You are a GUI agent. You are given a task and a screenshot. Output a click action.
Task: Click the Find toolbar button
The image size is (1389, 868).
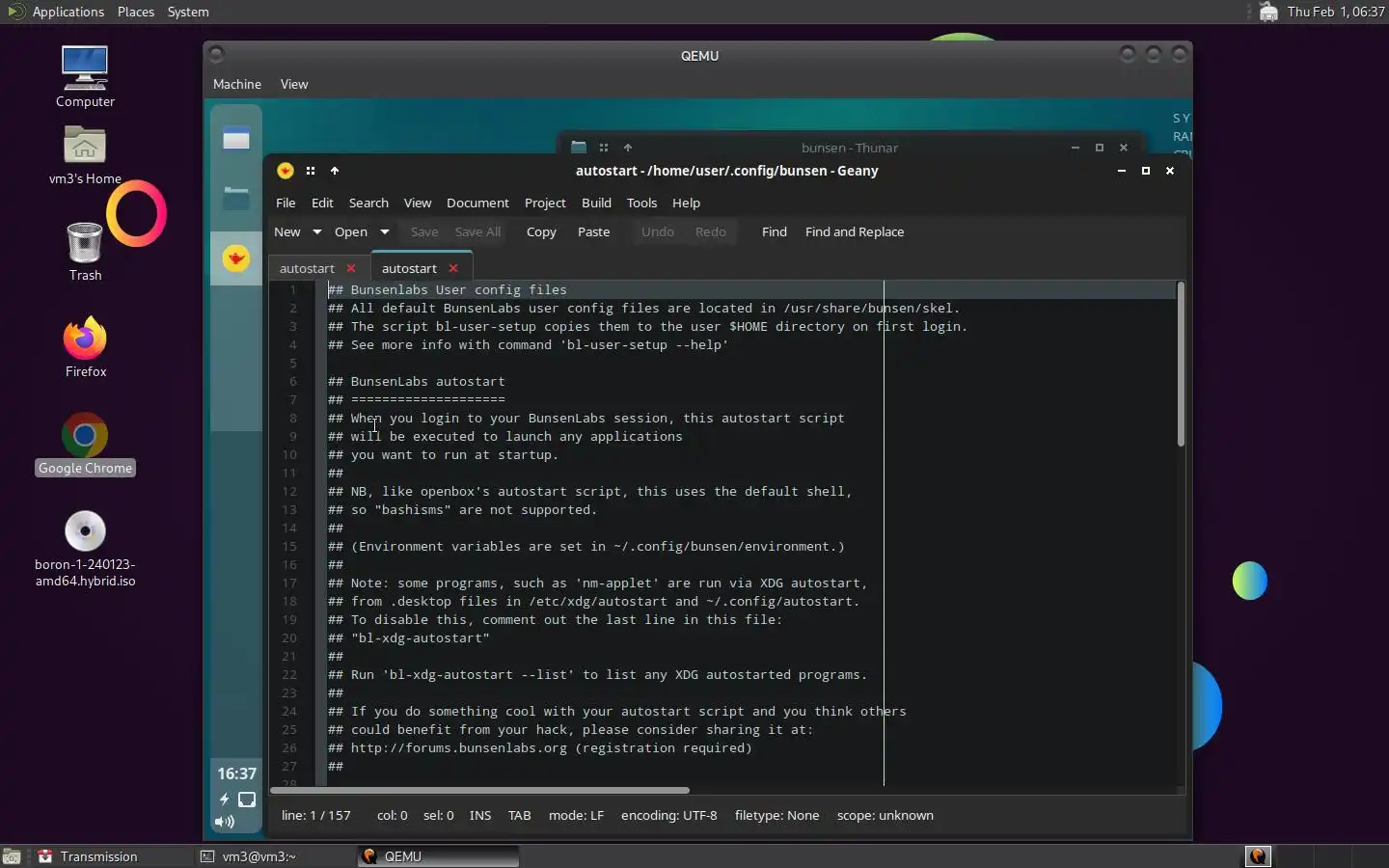pyautogui.click(x=775, y=231)
